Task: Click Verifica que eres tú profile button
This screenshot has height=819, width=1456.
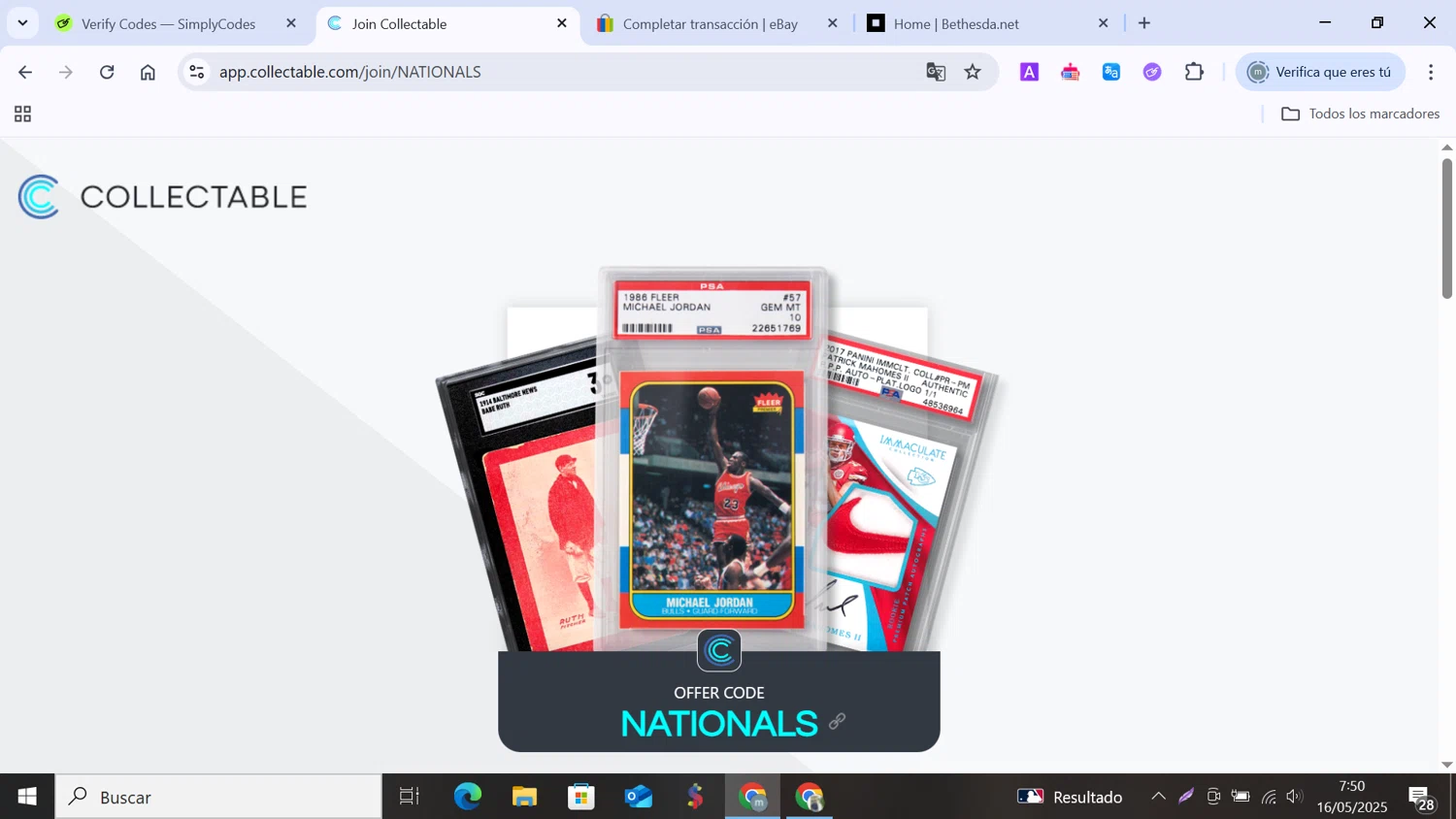Action: coord(1320,72)
